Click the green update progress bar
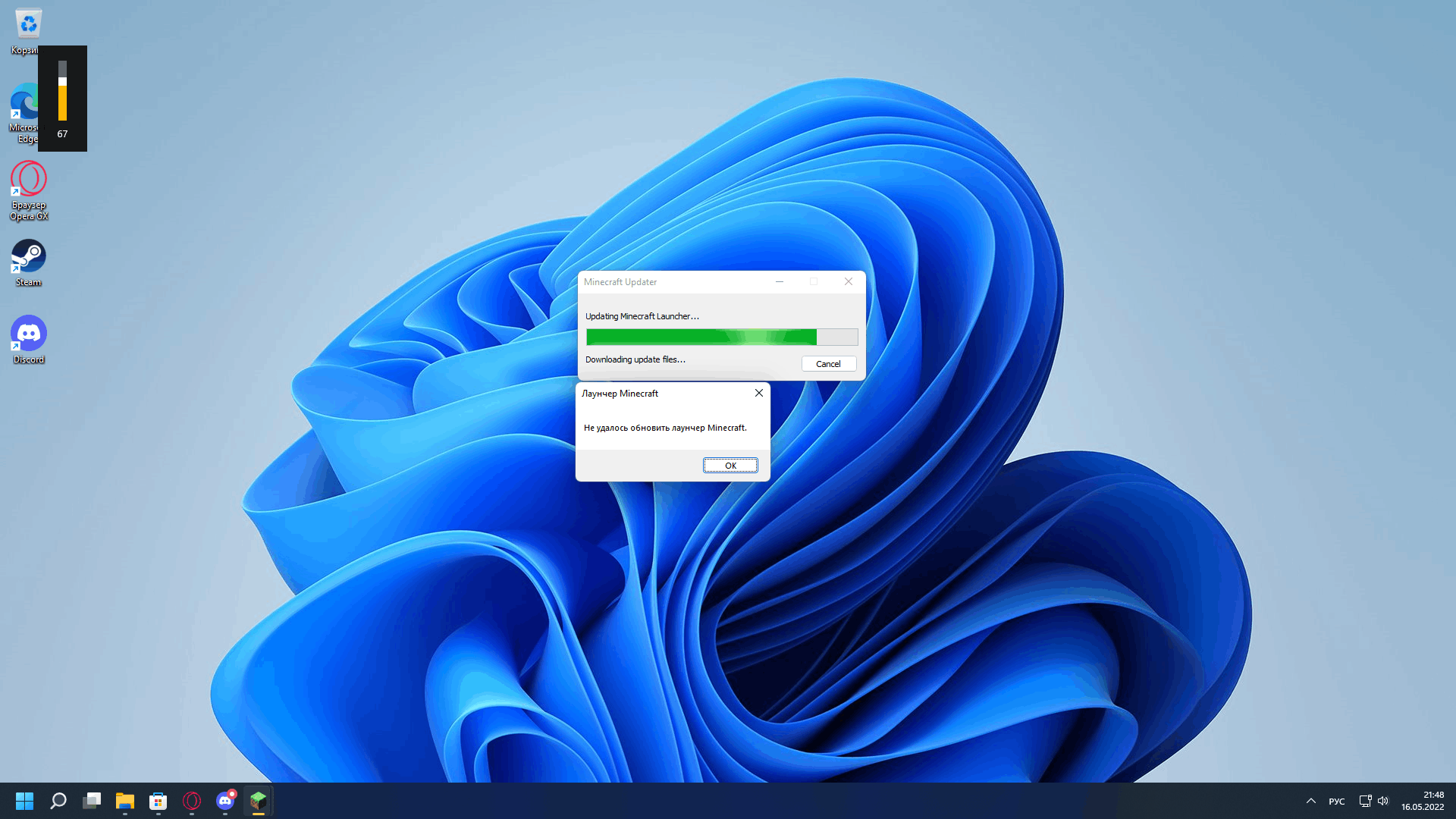Screen dimensions: 1456x819 coord(721,337)
